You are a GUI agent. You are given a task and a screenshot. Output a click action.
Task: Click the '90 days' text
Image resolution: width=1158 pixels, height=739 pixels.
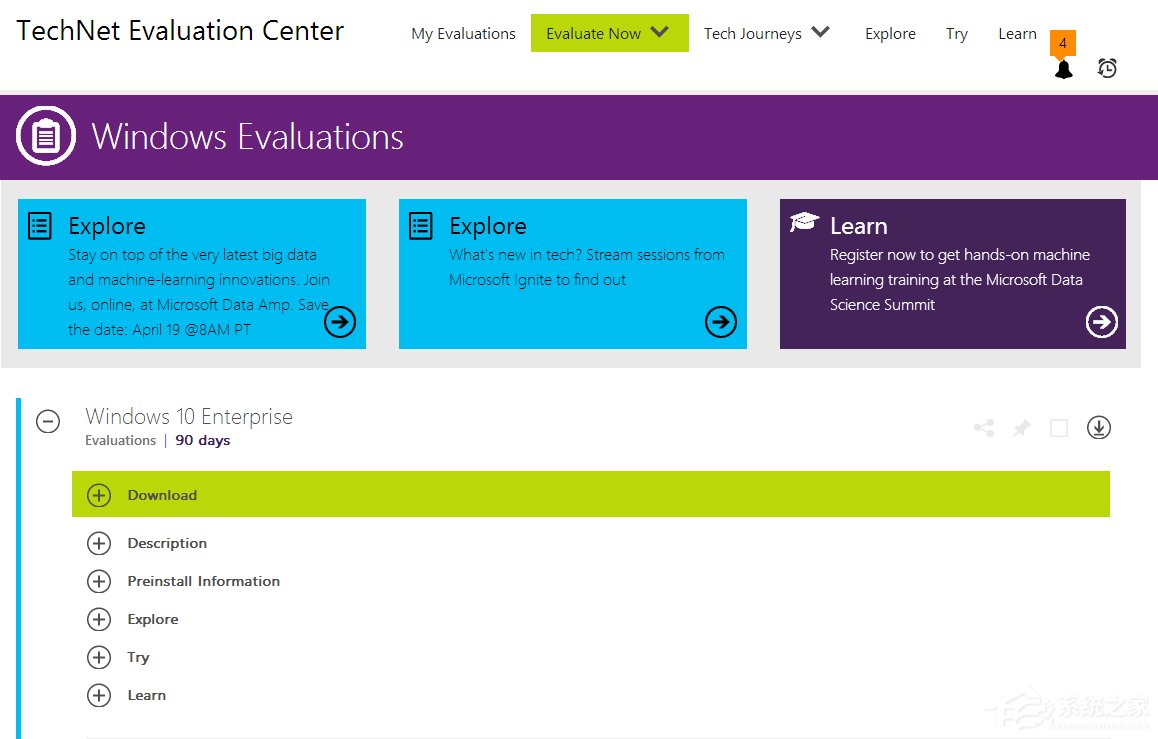point(202,440)
